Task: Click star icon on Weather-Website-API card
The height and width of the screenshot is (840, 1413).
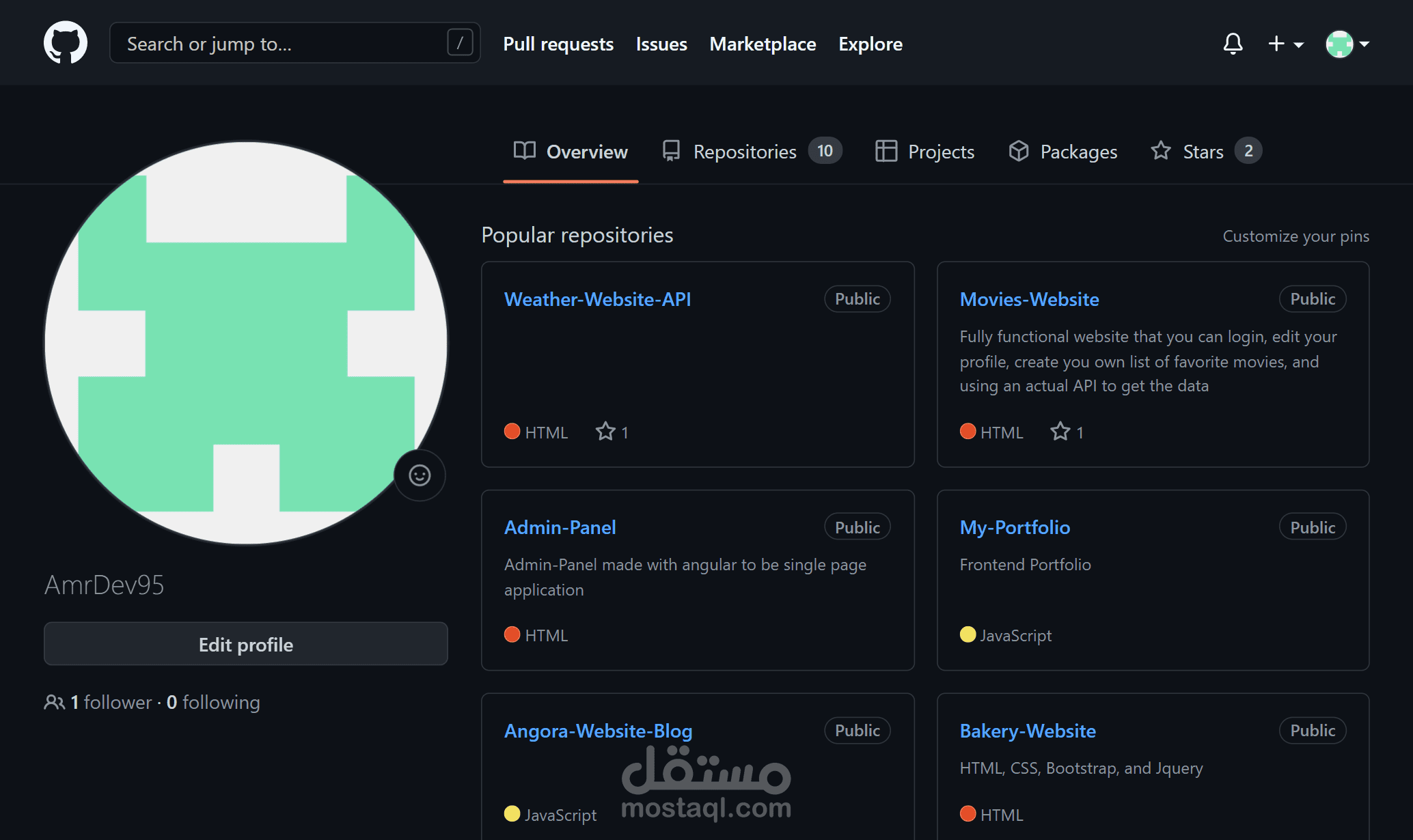Action: click(605, 432)
